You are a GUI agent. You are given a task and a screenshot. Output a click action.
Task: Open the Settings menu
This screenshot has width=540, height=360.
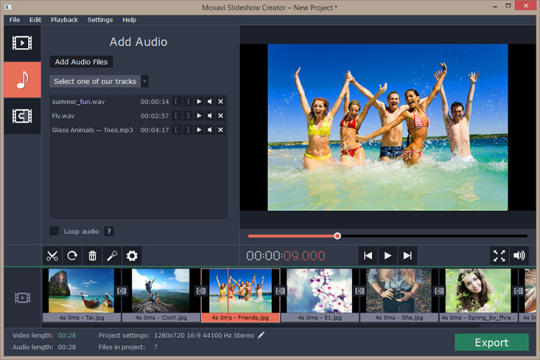100,20
